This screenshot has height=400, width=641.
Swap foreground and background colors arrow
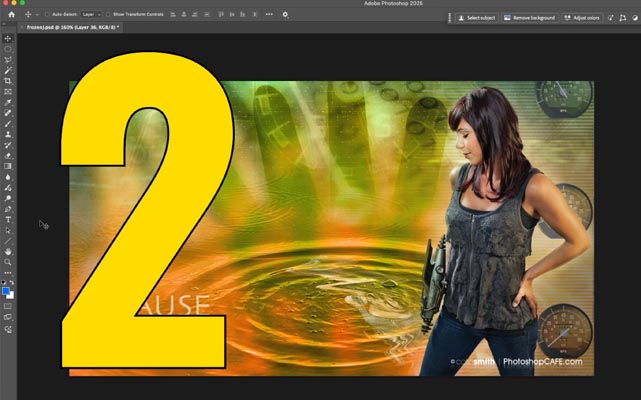(12, 283)
